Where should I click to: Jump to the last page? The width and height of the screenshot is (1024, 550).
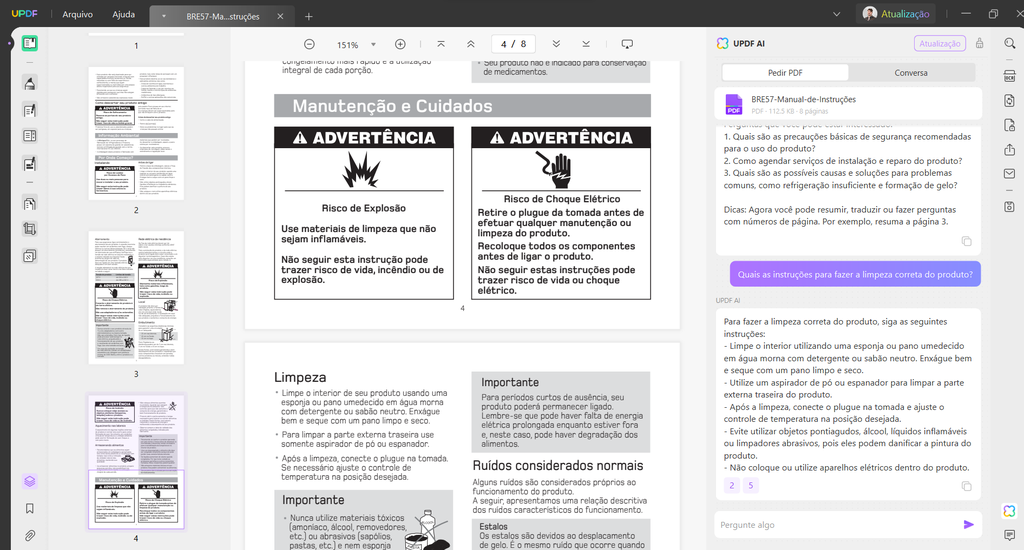click(x=586, y=44)
